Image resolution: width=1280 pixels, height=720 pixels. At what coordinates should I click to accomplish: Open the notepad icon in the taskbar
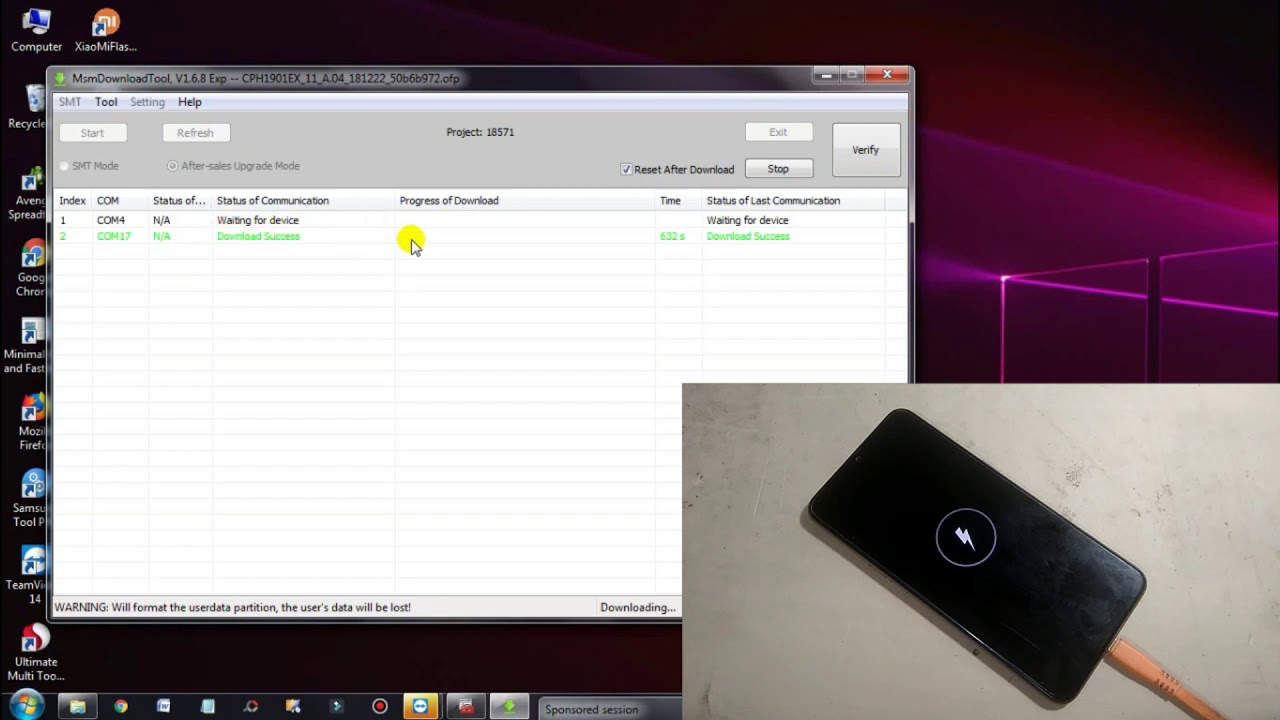click(x=208, y=707)
